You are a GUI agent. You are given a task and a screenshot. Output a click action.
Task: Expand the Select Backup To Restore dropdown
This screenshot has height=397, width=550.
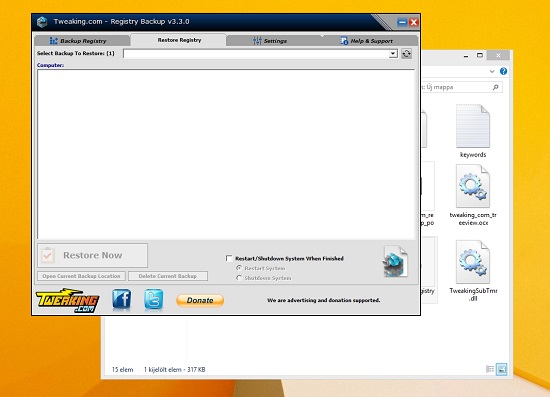pos(393,54)
